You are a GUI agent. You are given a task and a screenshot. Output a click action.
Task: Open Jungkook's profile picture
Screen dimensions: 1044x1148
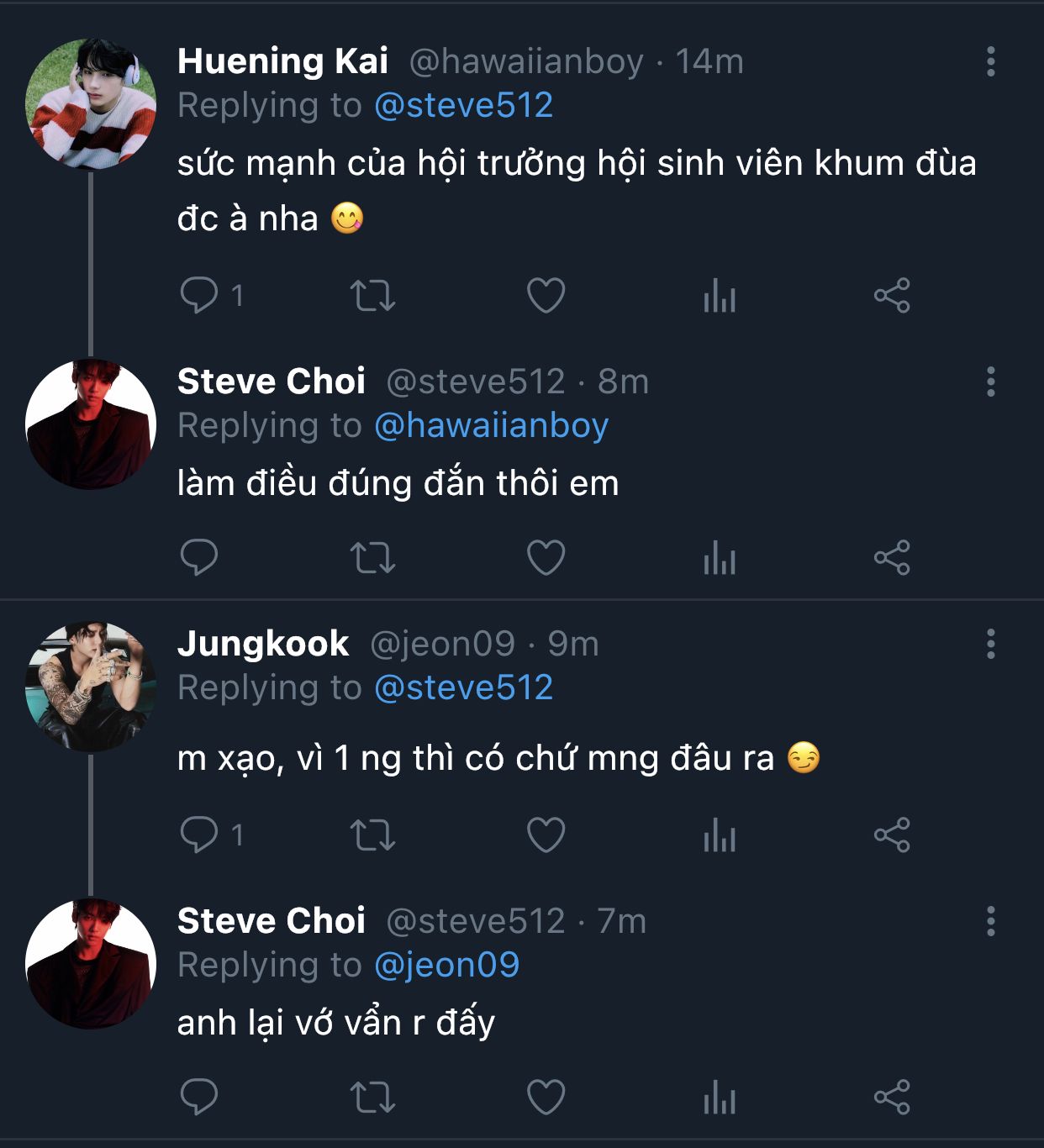pos(91,687)
